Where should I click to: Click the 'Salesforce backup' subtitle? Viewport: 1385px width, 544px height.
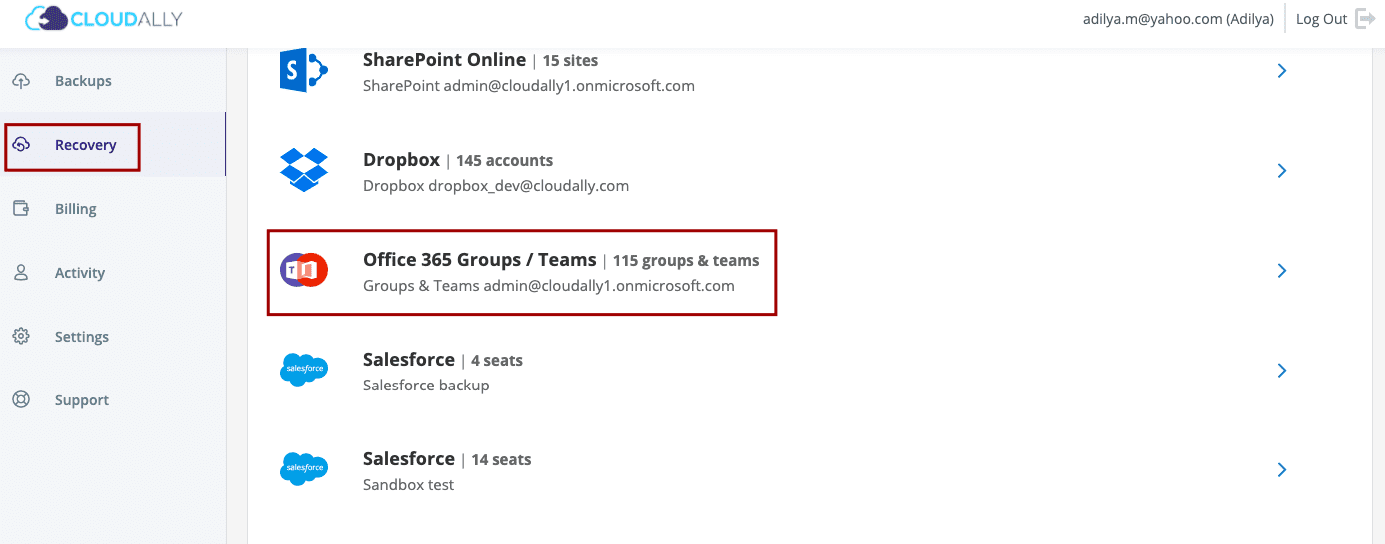pyautogui.click(x=426, y=385)
